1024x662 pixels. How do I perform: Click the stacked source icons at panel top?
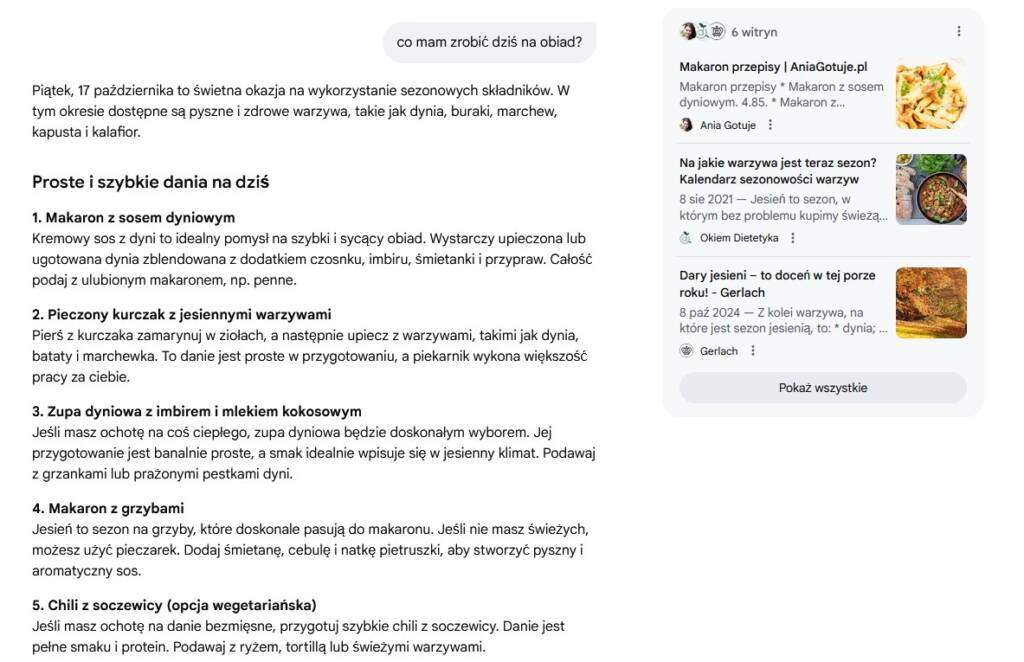tap(702, 32)
